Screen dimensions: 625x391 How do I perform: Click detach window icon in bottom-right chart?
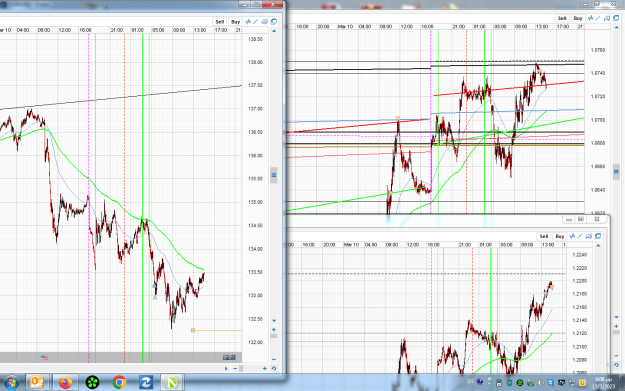coord(598,236)
